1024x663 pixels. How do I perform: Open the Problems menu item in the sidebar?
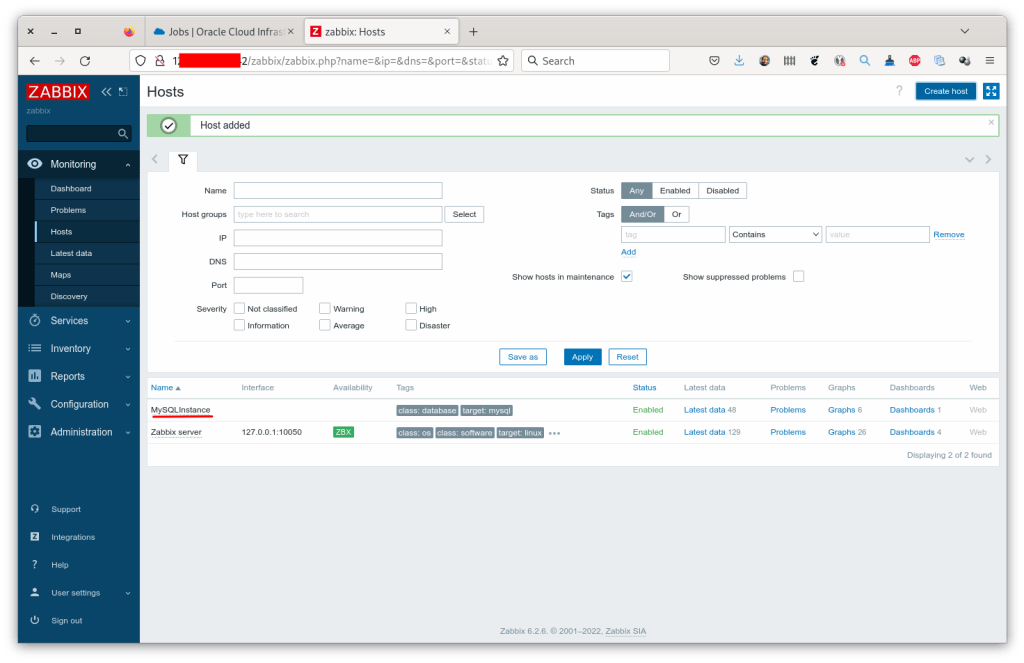(x=68, y=210)
